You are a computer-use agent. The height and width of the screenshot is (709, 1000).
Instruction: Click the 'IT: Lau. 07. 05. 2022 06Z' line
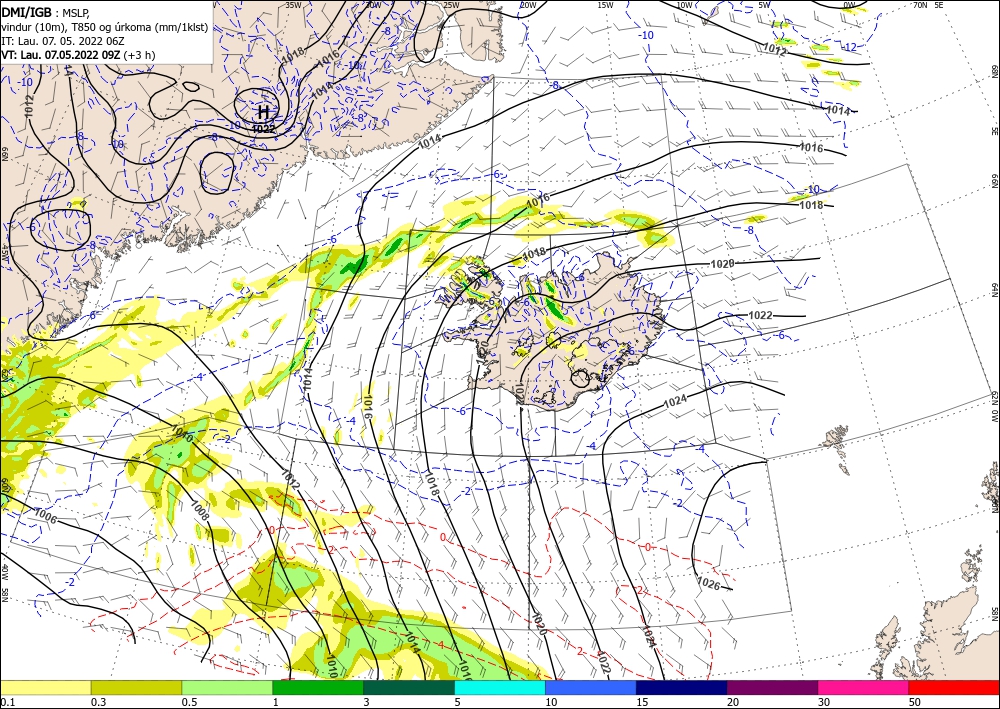tap(62, 41)
